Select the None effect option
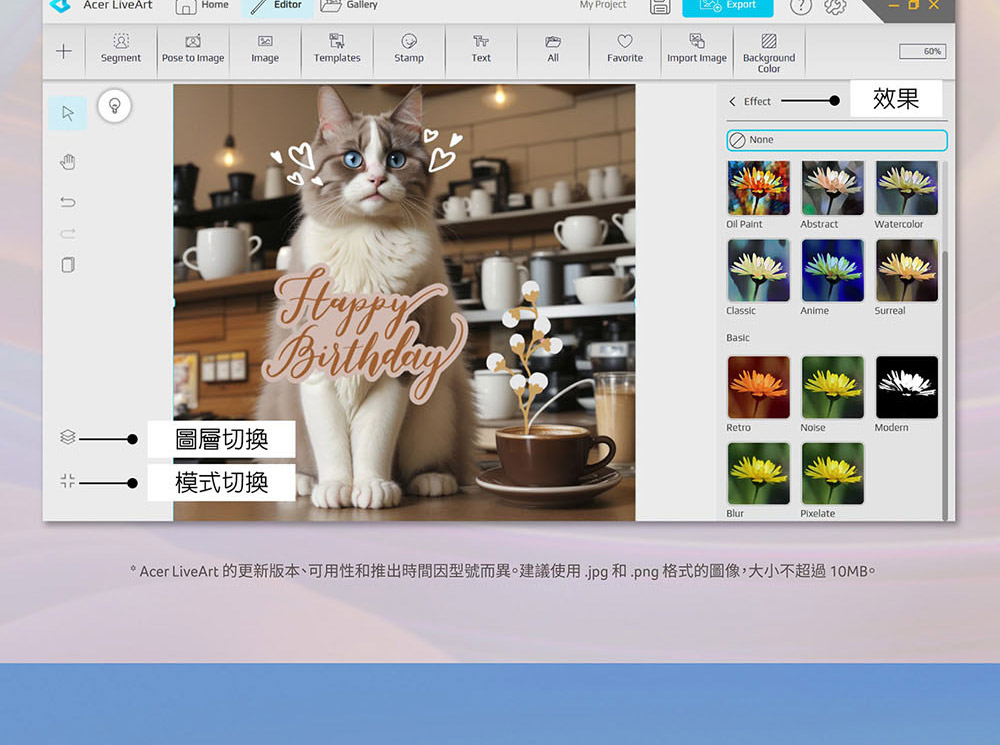Screen dimensions: 1000x745 836,140
